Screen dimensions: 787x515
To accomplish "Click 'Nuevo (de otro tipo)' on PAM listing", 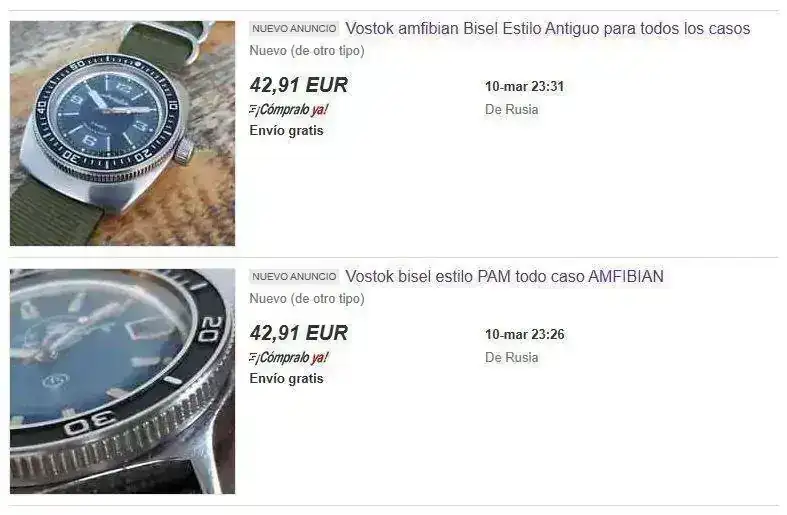I will click(307, 299).
